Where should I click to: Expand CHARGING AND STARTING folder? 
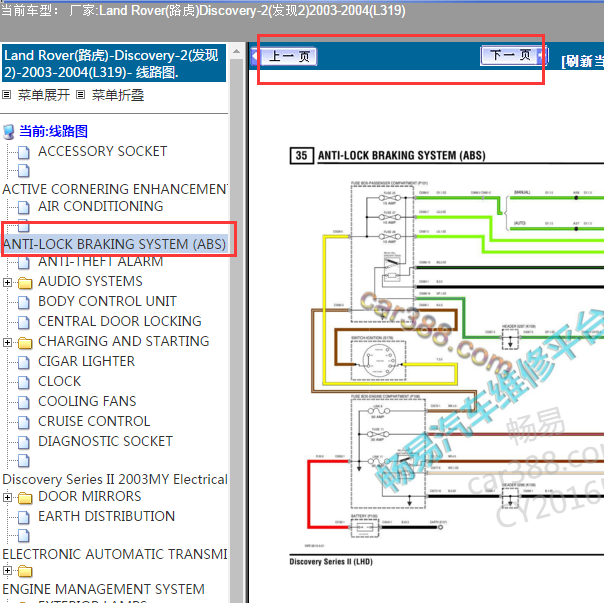click(x=7, y=343)
